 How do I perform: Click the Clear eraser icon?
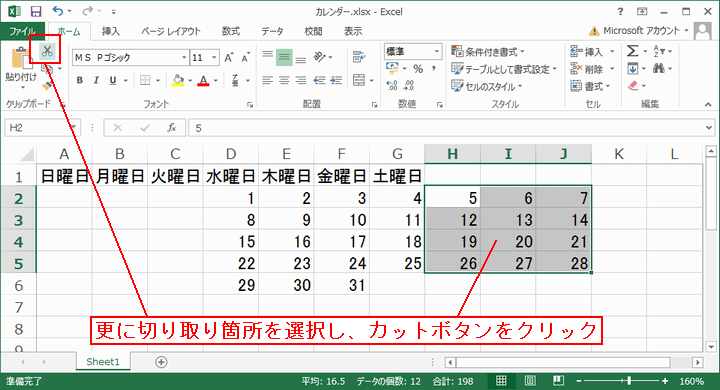pyautogui.click(x=633, y=86)
